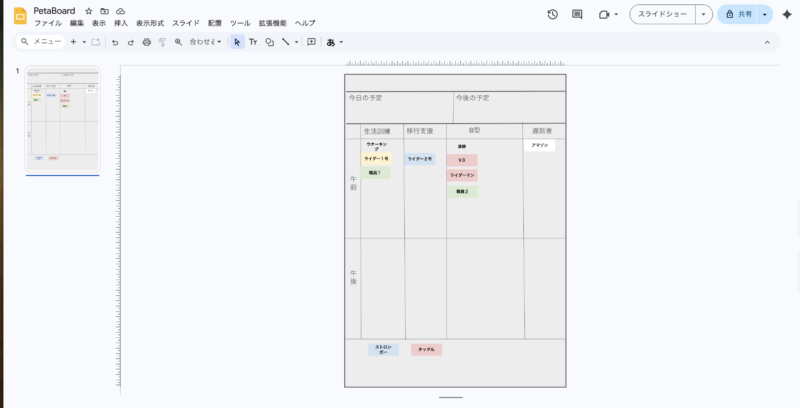Star the PetaBoard document

(x=89, y=10)
